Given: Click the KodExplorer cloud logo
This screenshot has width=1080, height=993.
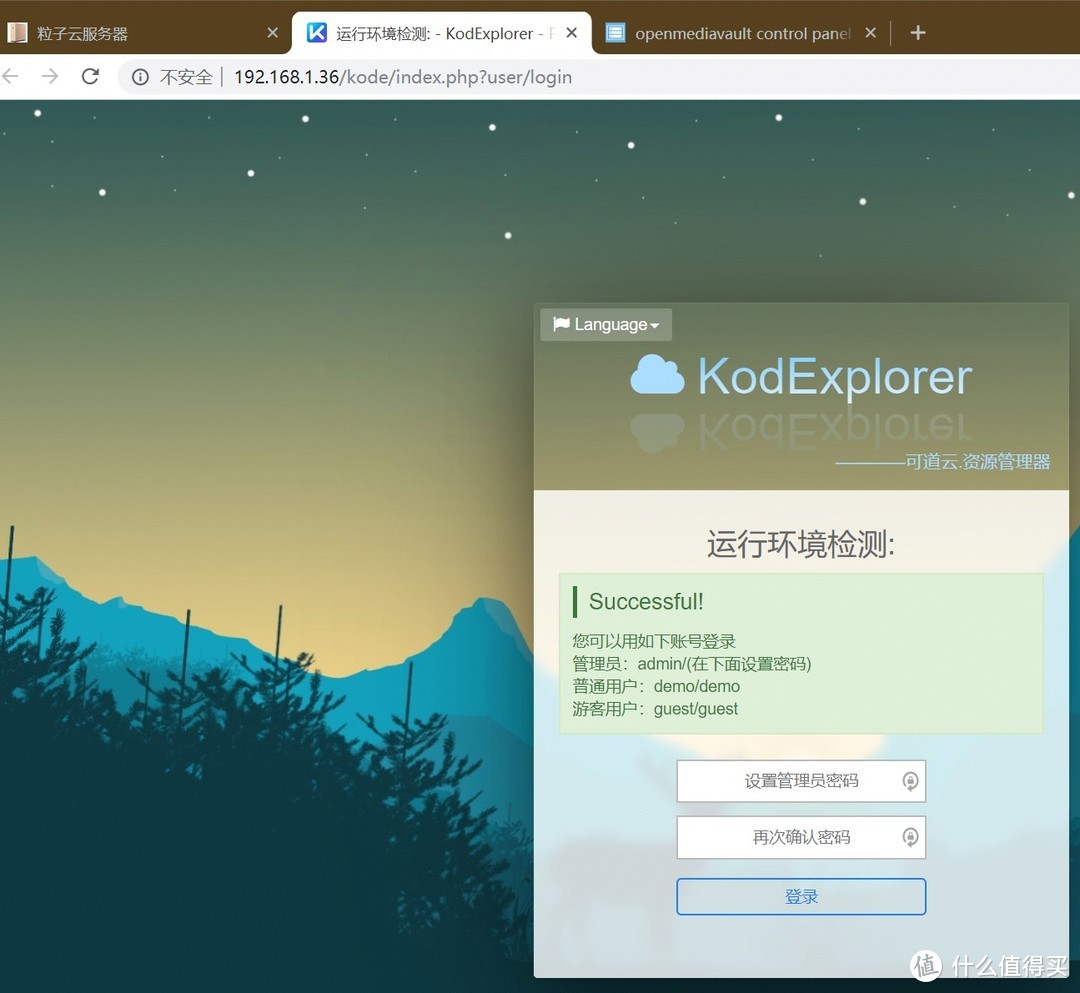Looking at the screenshot, I should point(657,375).
